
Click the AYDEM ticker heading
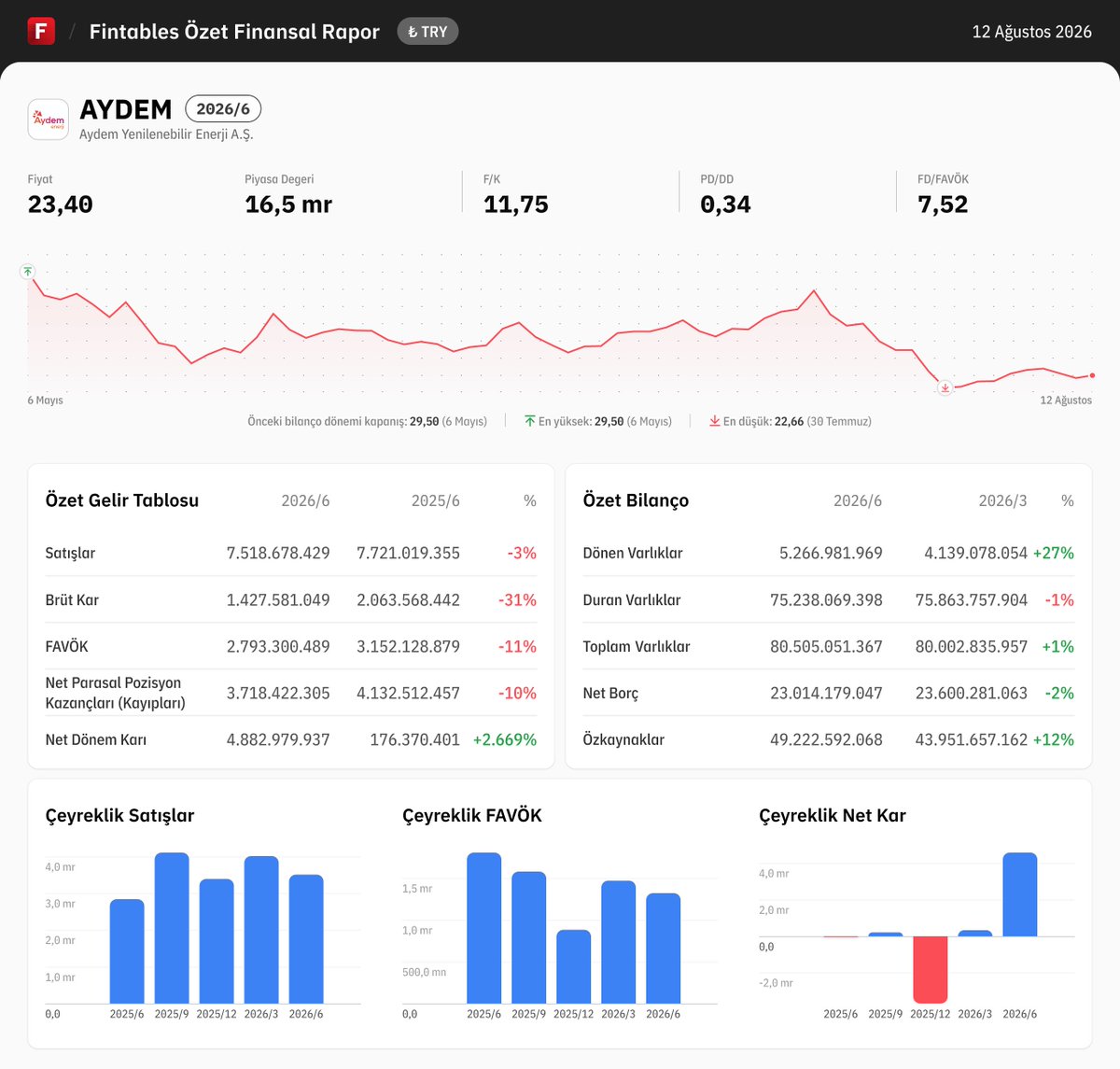(126, 109)
